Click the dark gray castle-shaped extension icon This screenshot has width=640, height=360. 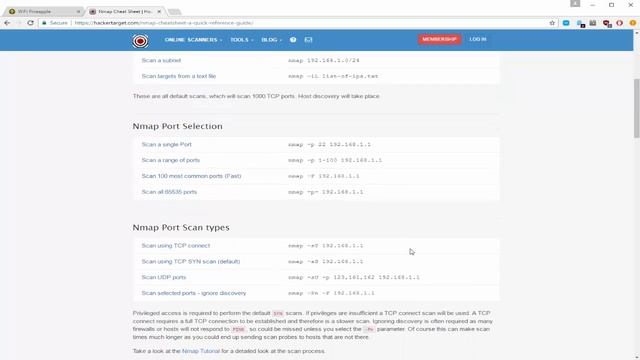coord(593,23)
